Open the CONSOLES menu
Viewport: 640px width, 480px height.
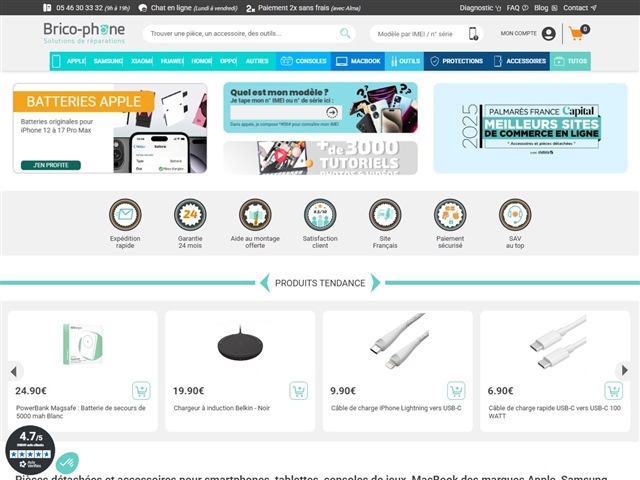[303, 61]
